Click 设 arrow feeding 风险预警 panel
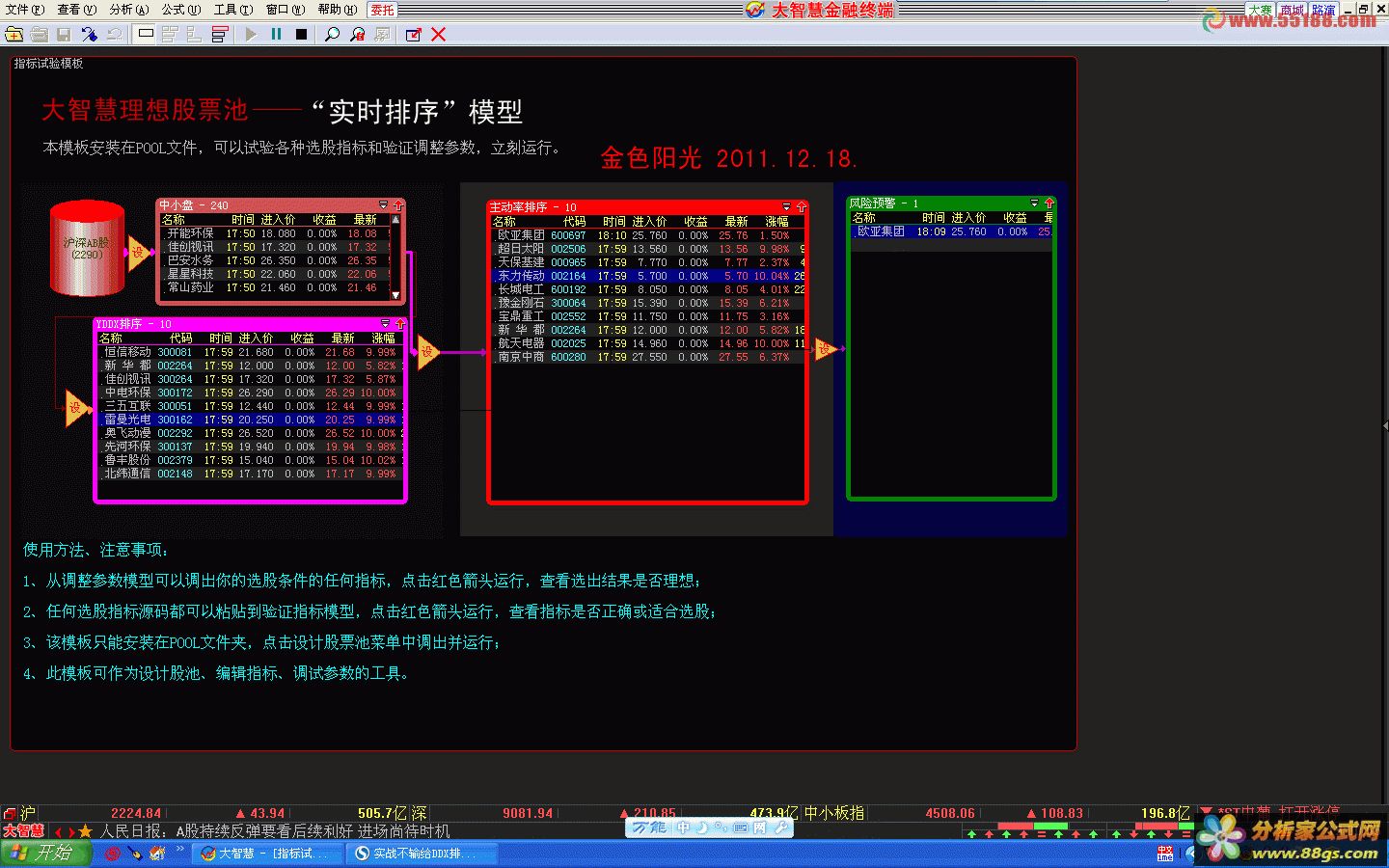Image resolution: width=1389 pixels, height=868 pixels. (x=825, y=349)
